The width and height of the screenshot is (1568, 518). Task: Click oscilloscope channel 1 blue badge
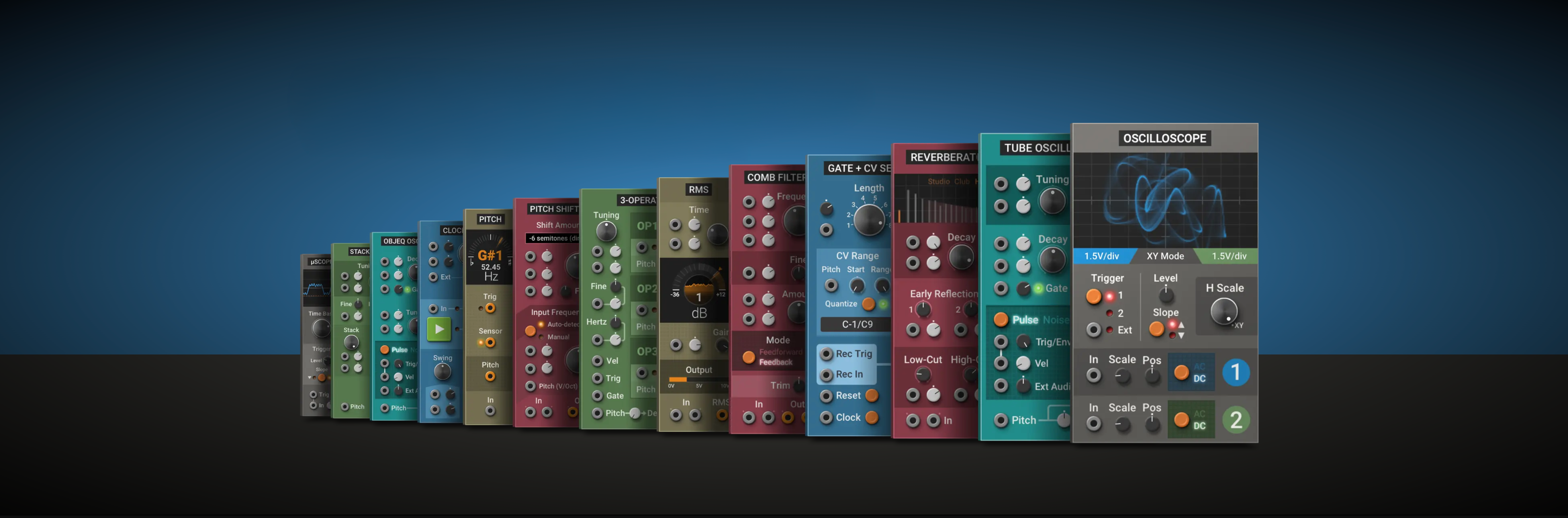pos(1235,373)
